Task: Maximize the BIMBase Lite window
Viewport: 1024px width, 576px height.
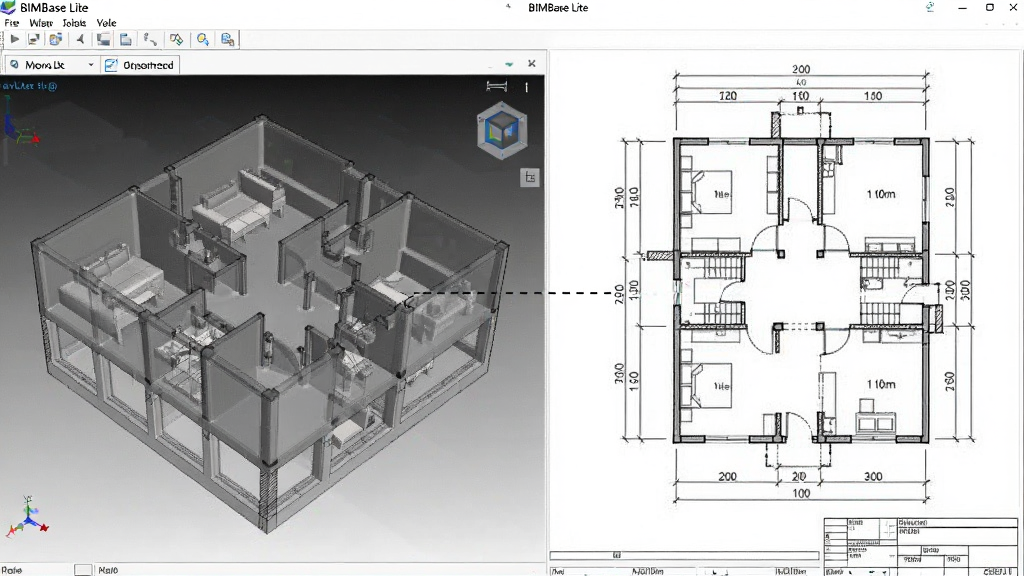Action: coord(989,7)
